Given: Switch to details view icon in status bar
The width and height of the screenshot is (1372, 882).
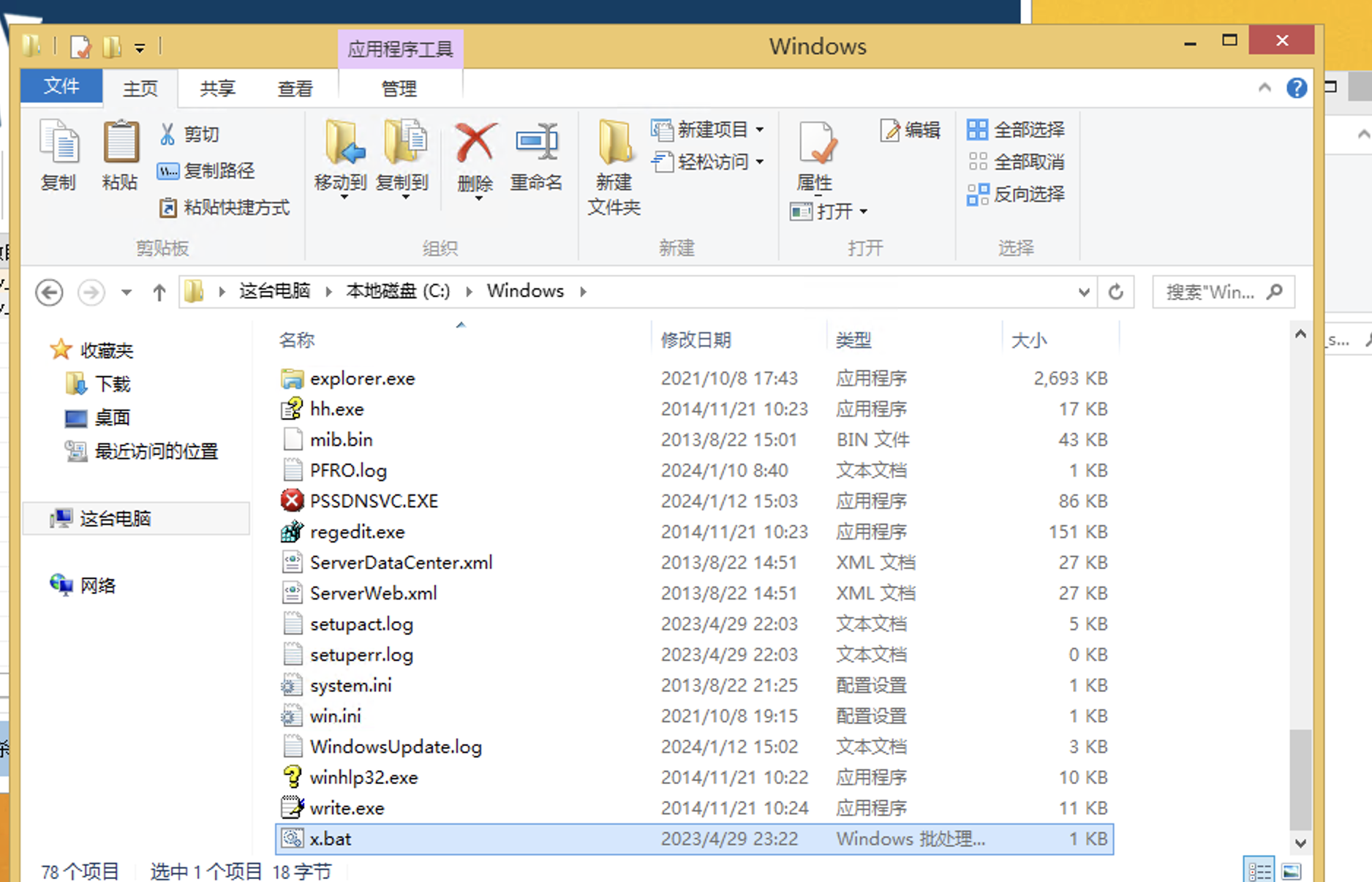Looking at the screenshot, I should click(1259, 870).
